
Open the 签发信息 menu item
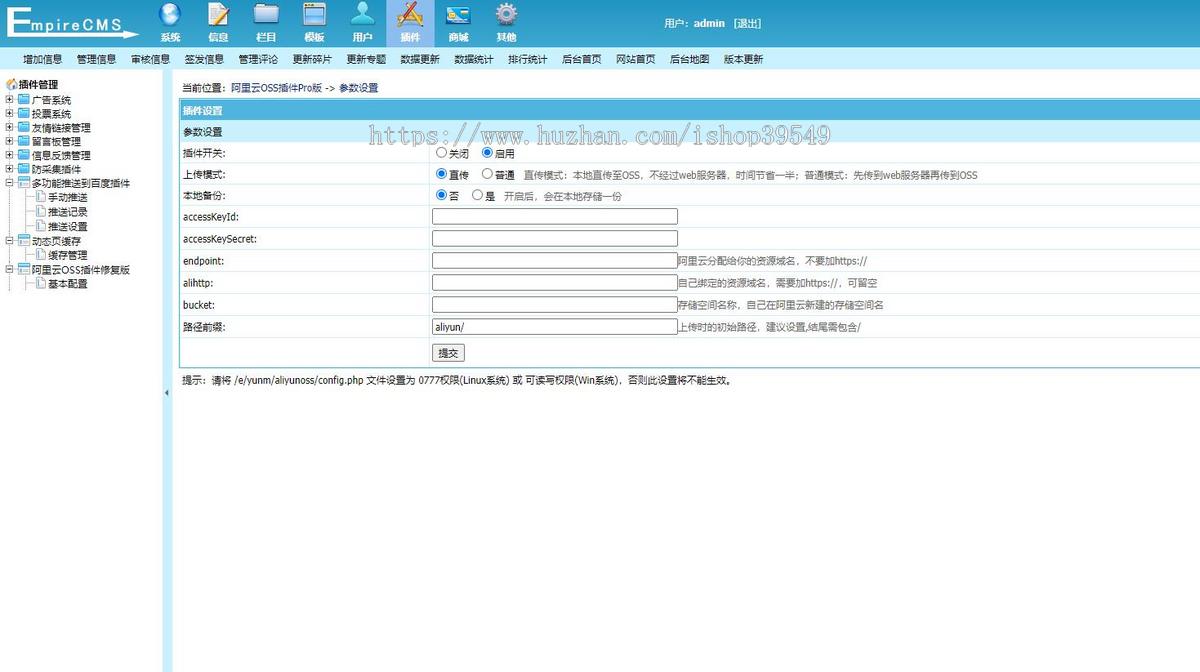(204, 59)
